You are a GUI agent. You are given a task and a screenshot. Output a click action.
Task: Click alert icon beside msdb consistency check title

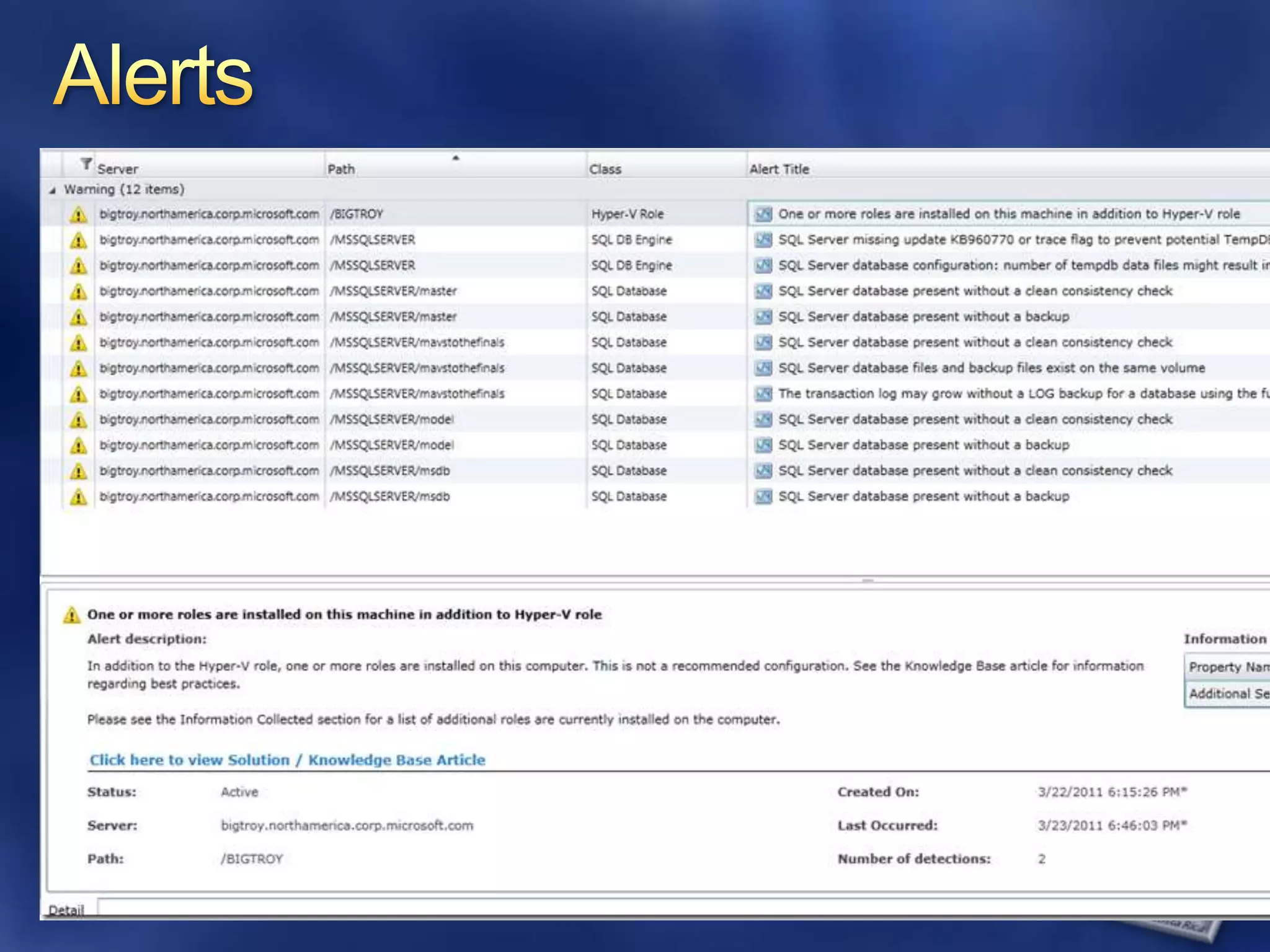click(763, 471)
